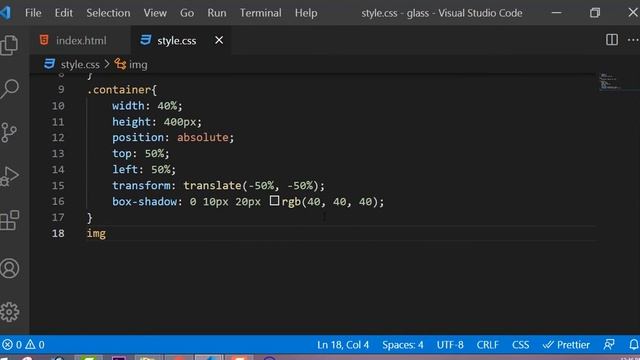The height and width of the screenshot is (360, 640).
Task: Click the img breadcrumb symbol
Action: point(131,64)
